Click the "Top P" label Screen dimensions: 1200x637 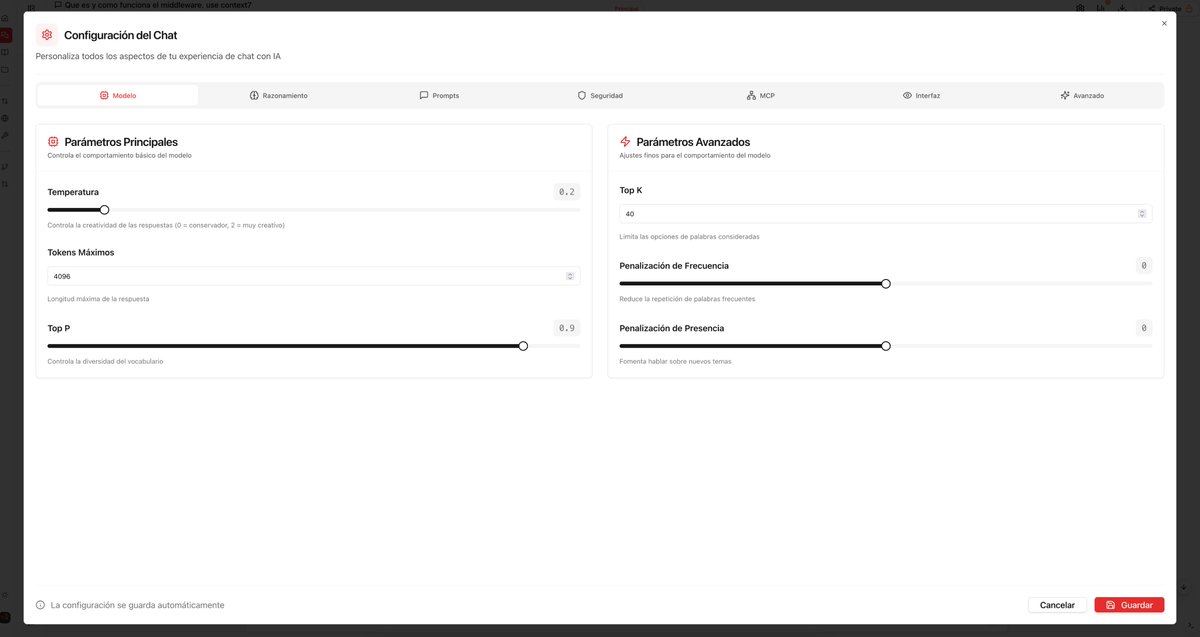click(59, 328)
